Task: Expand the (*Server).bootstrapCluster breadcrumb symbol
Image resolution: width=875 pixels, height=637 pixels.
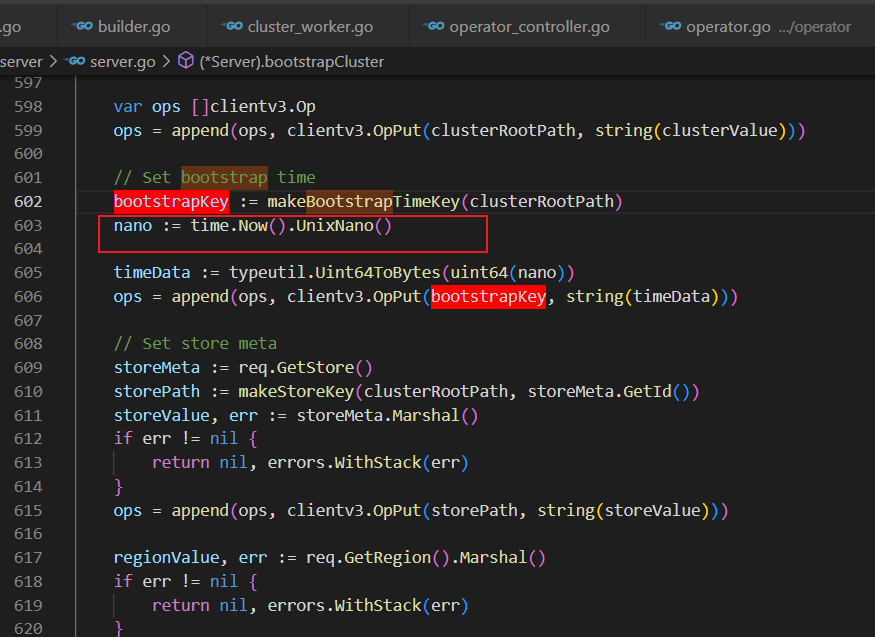Action: click(291, 62)
